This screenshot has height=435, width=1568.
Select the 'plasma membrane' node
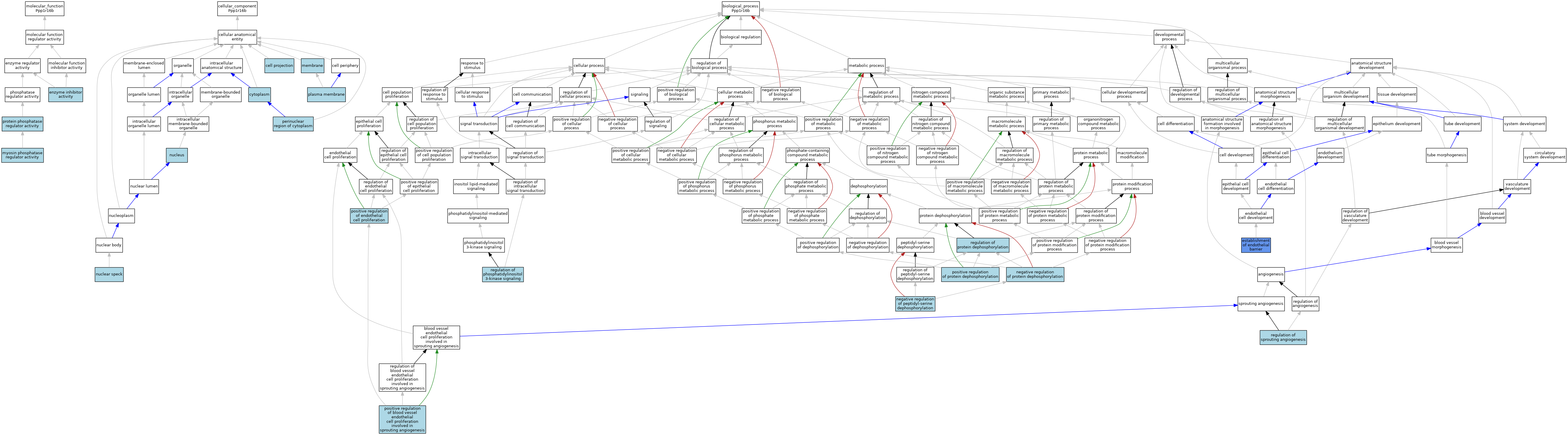(x=326, y=94)
